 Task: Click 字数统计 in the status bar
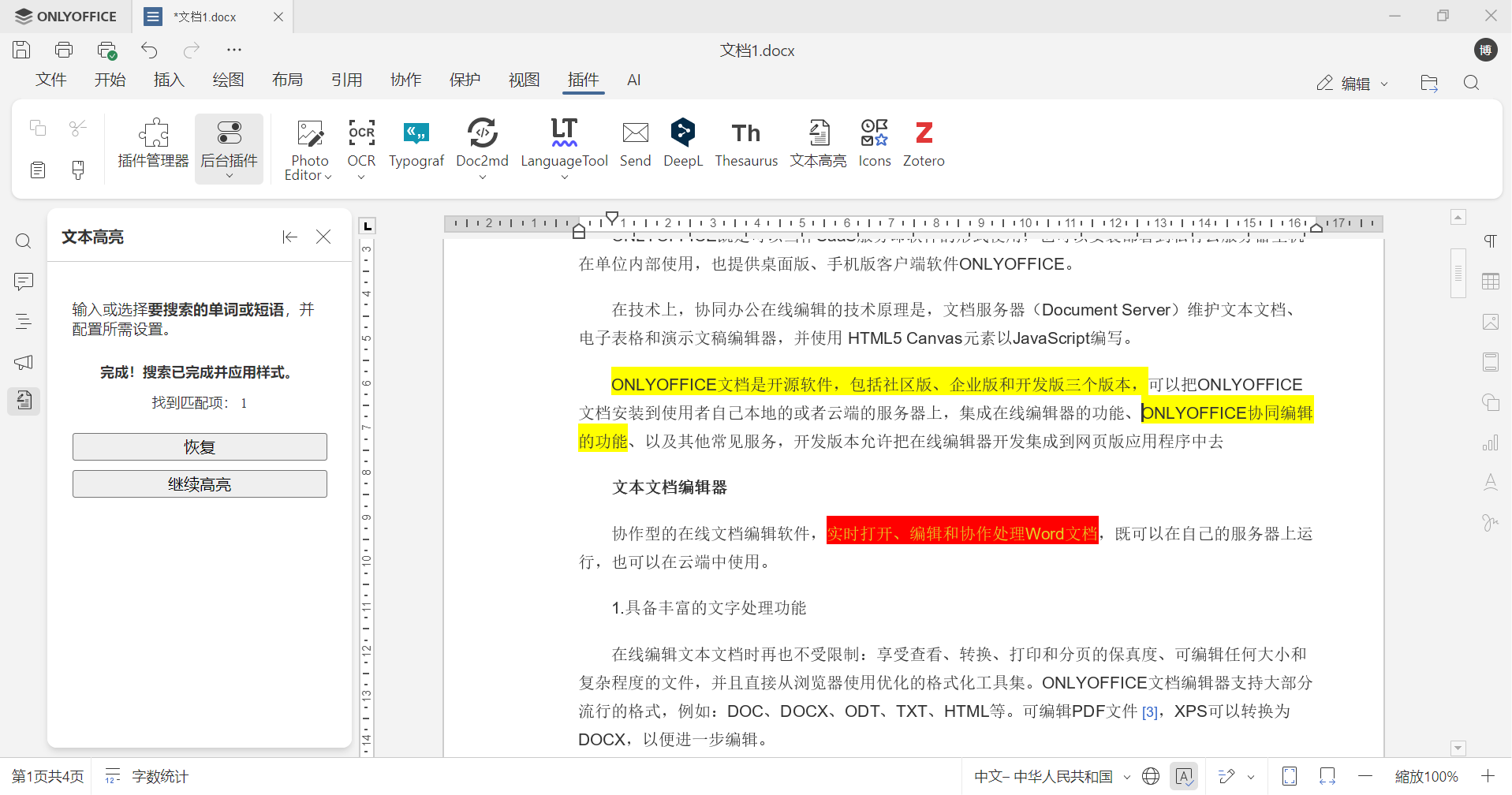coord(159,776)
